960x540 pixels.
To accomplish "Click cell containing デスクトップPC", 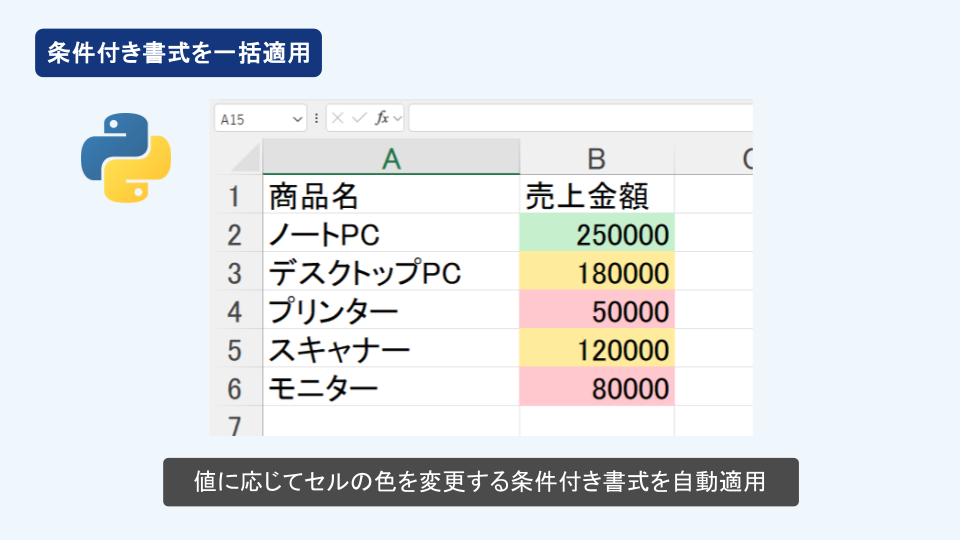I will point(391,271).
